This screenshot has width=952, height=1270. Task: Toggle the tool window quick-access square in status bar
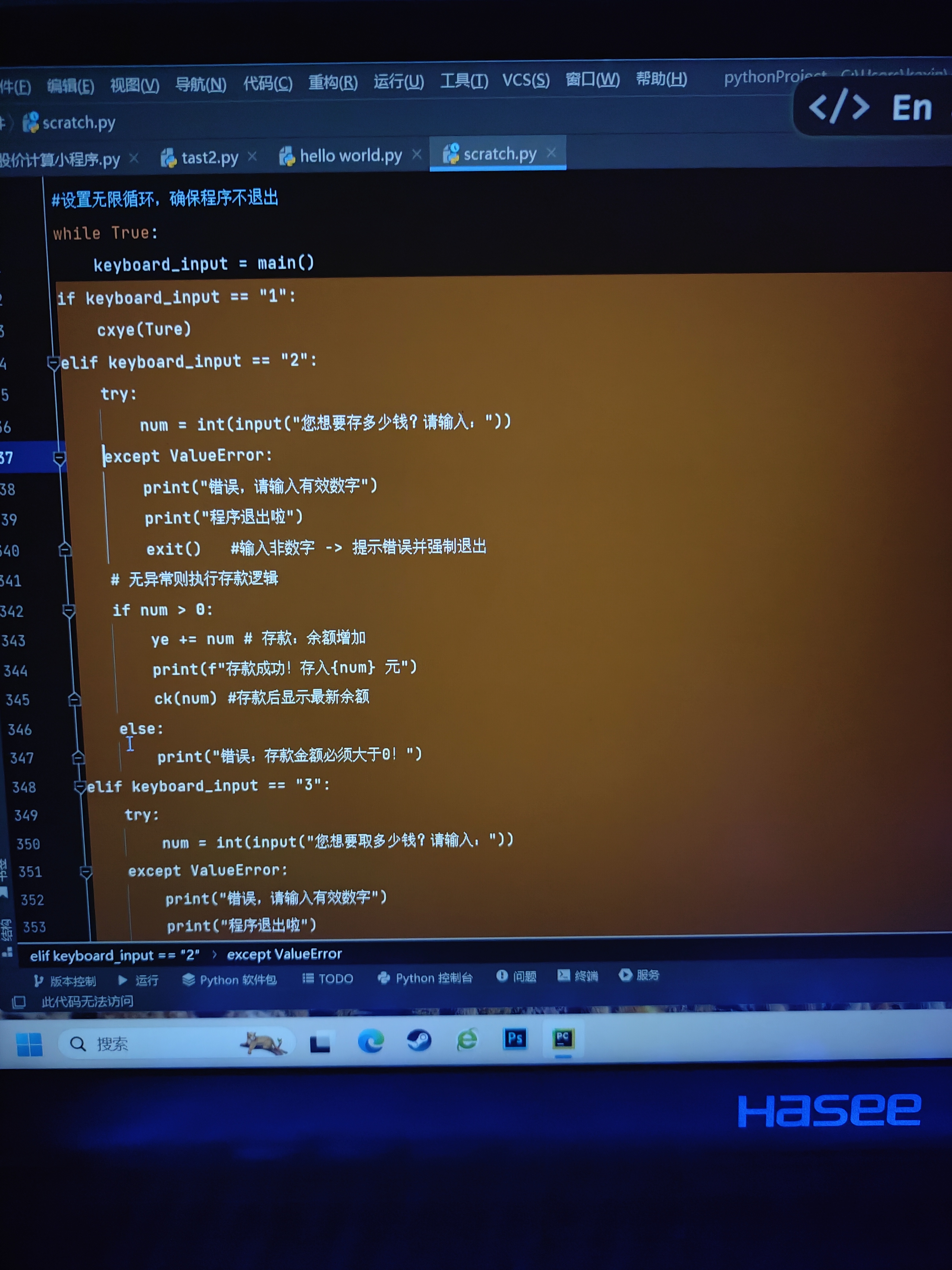18,1002
